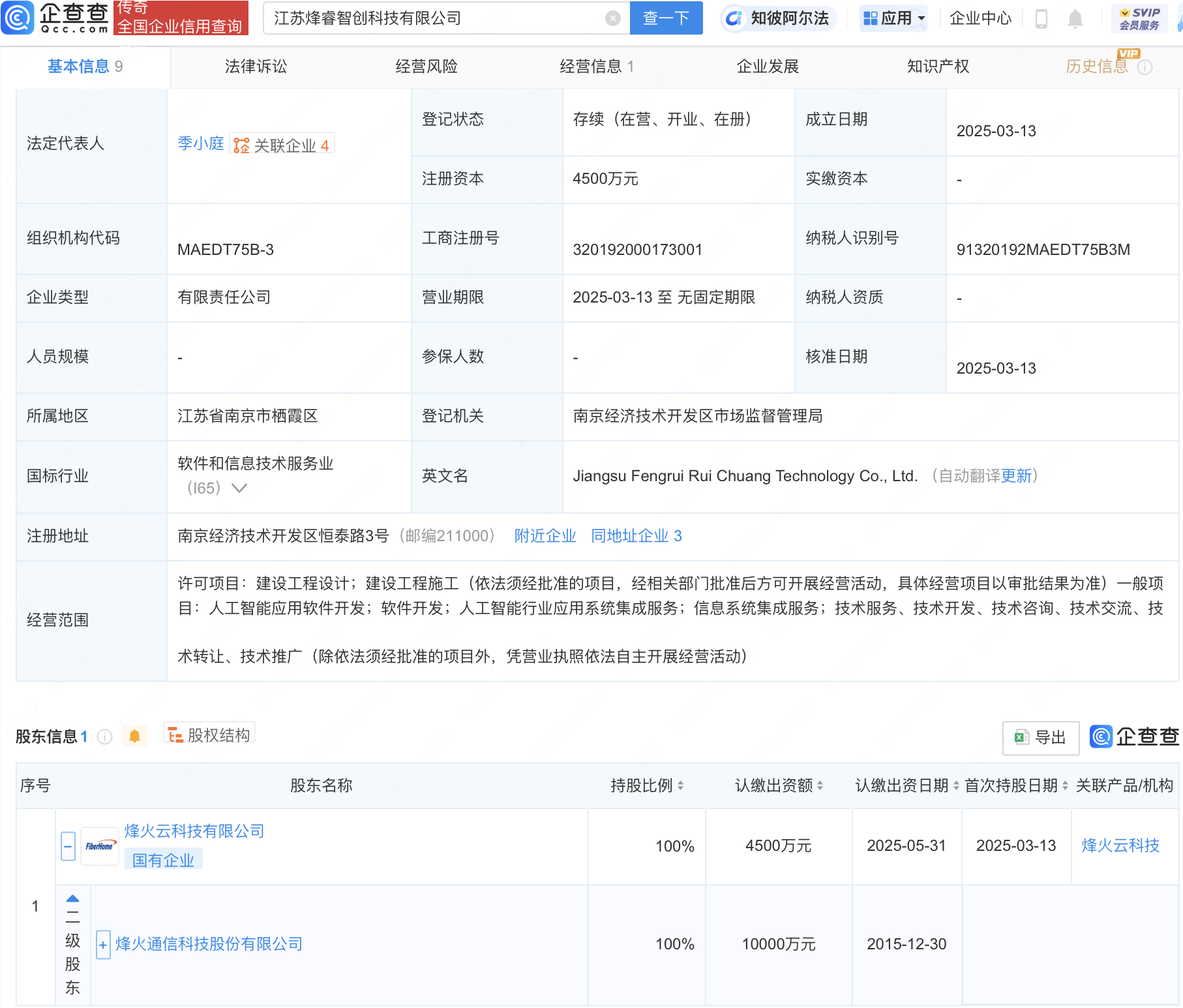
Task: View 关联企业 4 of 季小庭
Action: pos(282,145)
